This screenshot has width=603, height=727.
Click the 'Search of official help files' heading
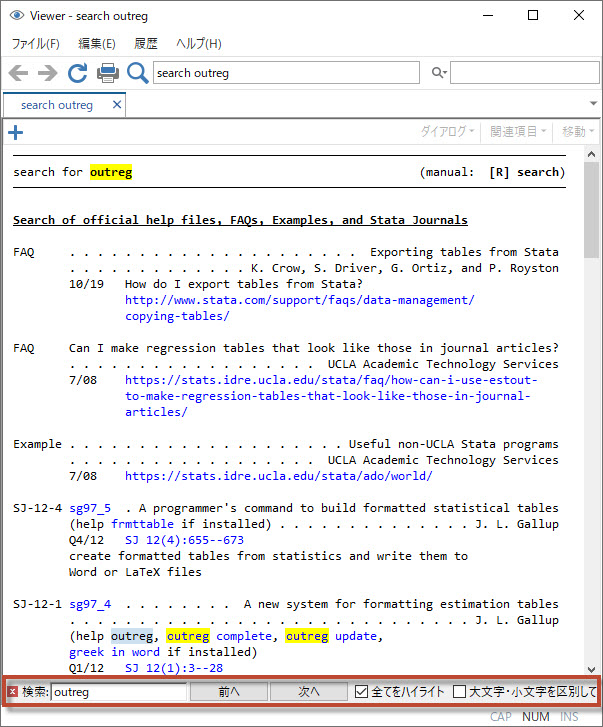[x=240, y=220]
